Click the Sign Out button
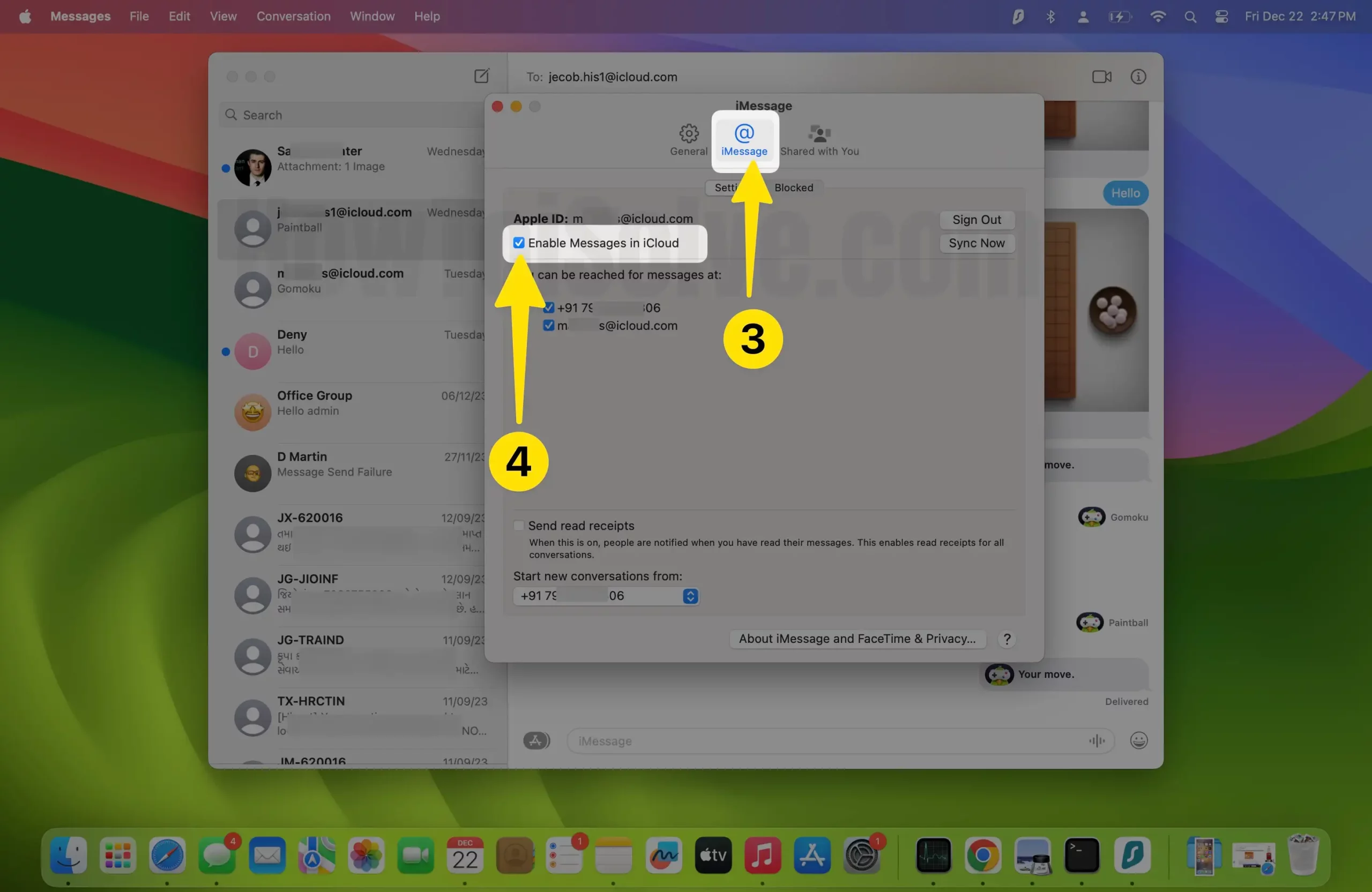 pos(976,220)
